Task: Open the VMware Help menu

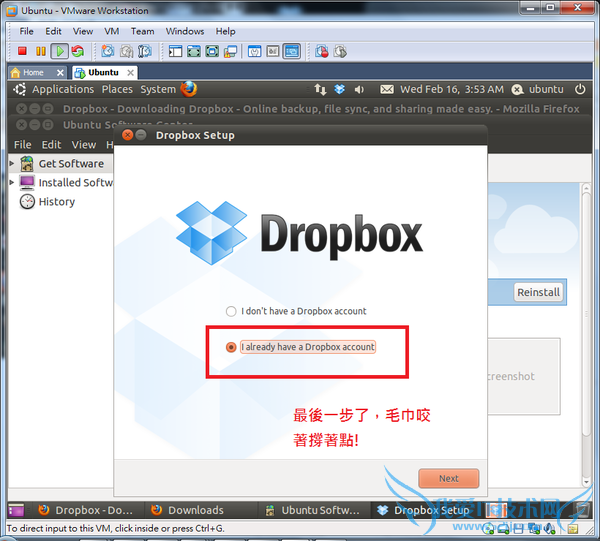Action: point(225,31)
